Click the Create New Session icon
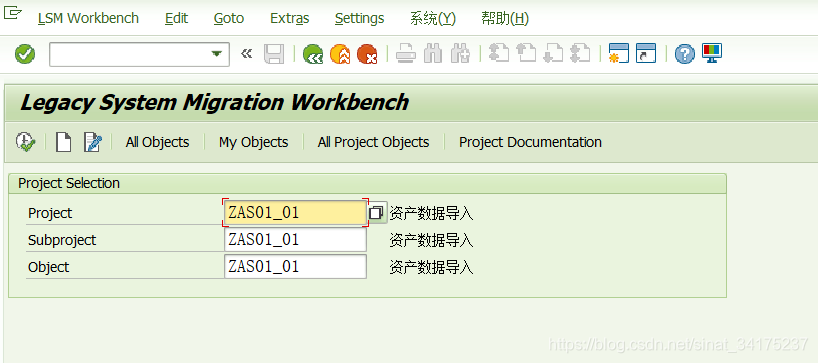 click(619, 53)
